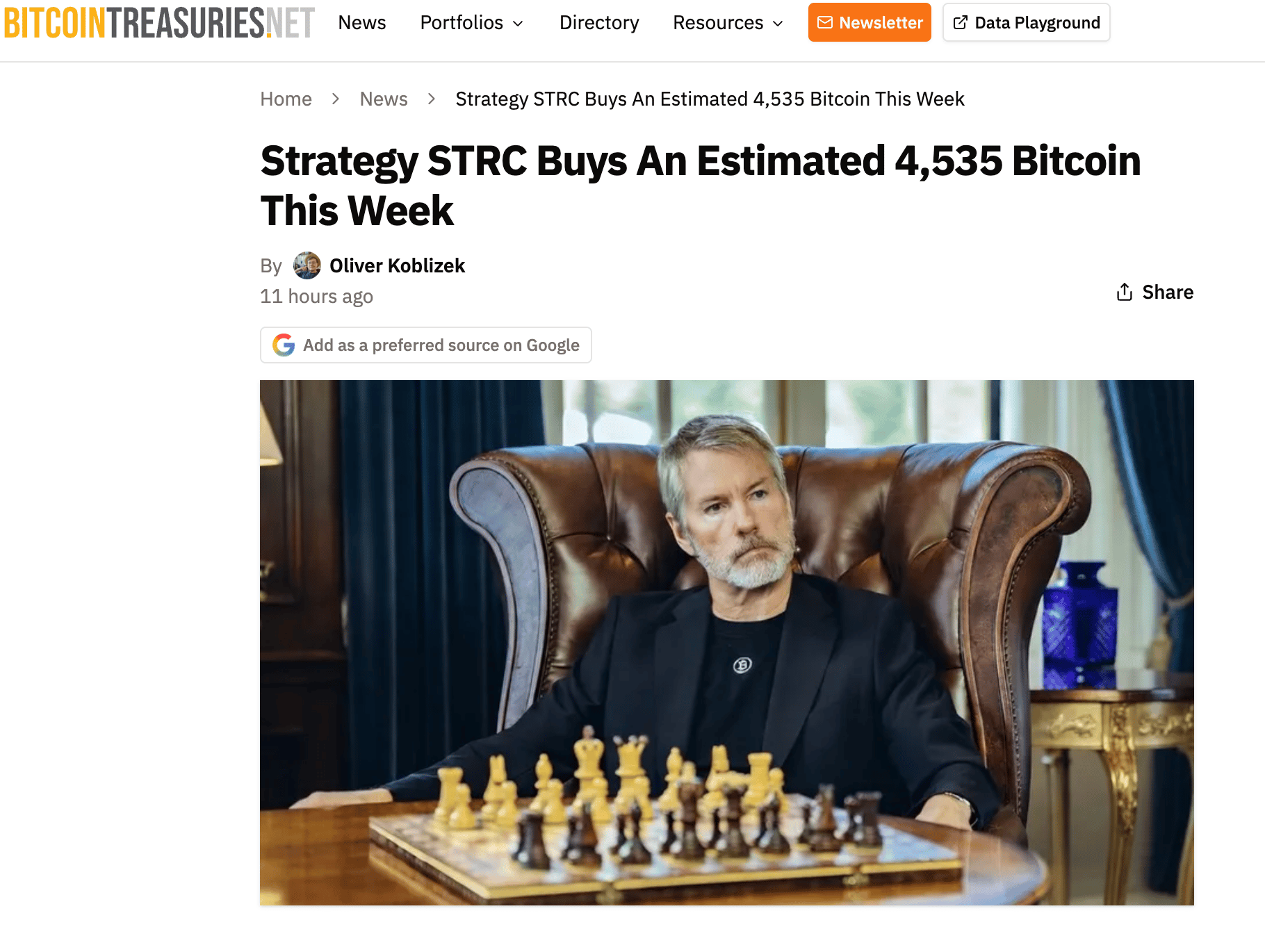Click the external link icon beside Data Playground
This screenshot has width=1265, height=952.
(x=960, y=23)
